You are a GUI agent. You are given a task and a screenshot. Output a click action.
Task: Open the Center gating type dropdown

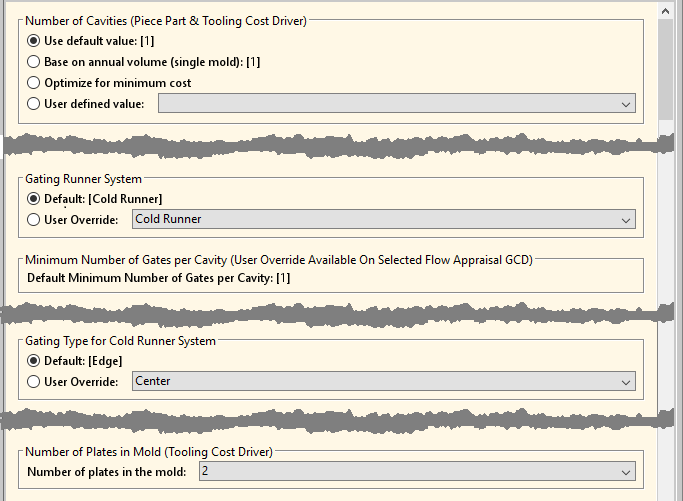point(383,381)
